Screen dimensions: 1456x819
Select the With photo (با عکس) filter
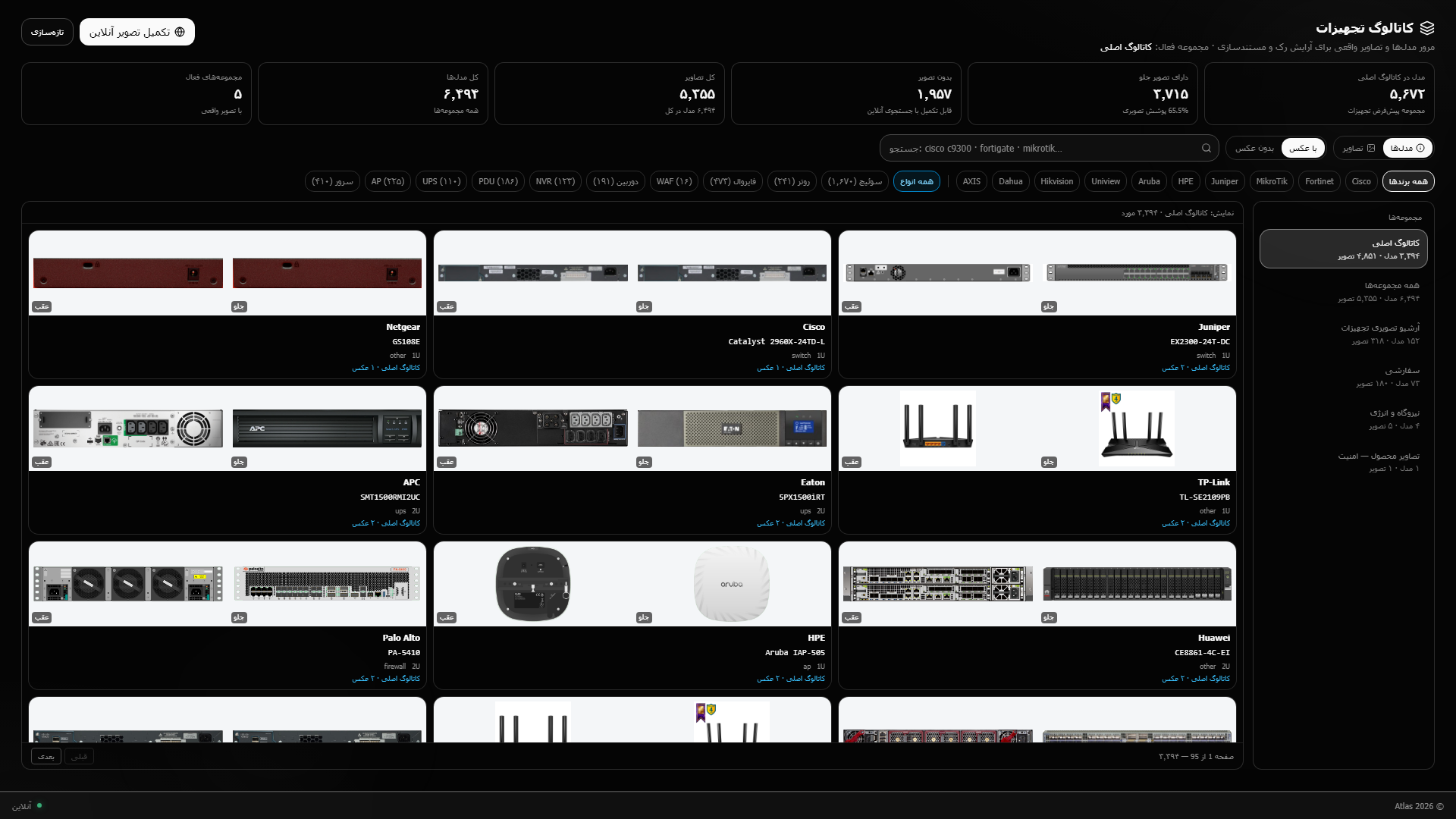coord(1303,148)
